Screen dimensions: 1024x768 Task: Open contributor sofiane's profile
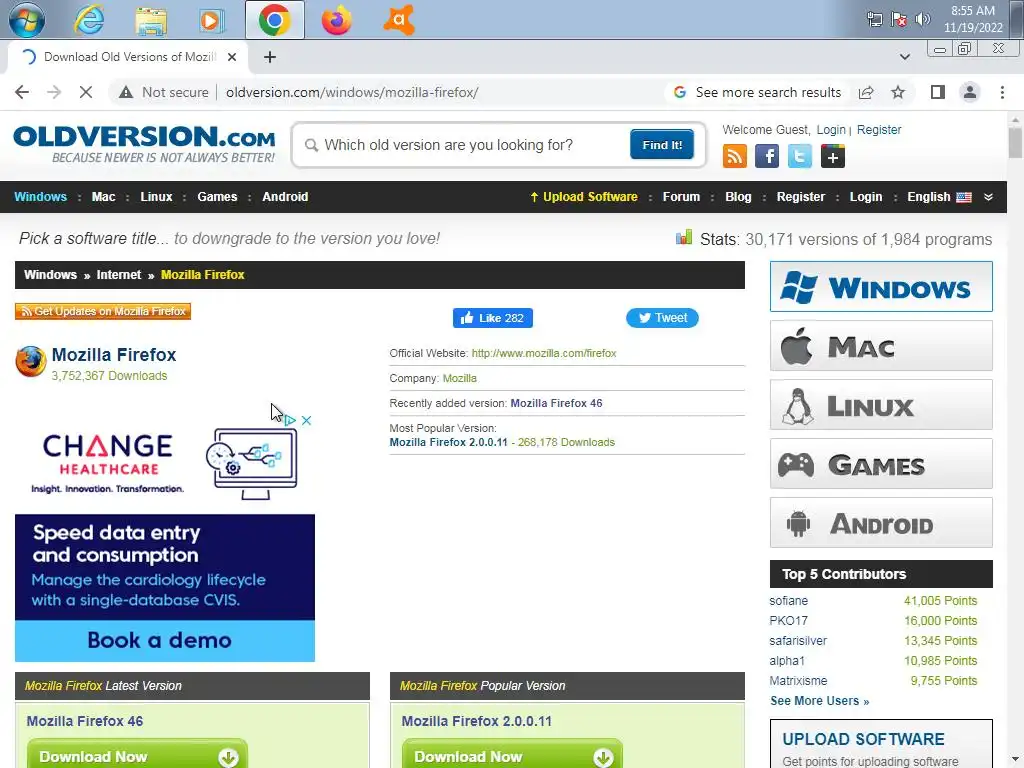point(788,601)
